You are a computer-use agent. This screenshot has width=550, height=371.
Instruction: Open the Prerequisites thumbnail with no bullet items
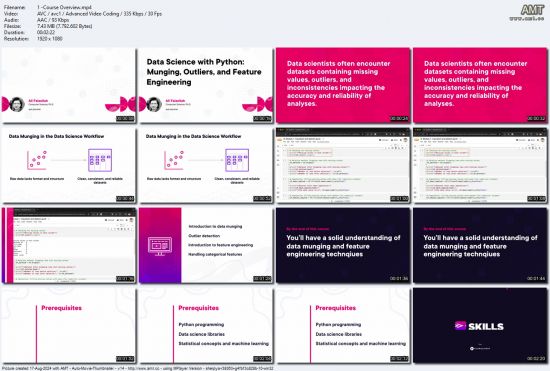tap(69, 325)
